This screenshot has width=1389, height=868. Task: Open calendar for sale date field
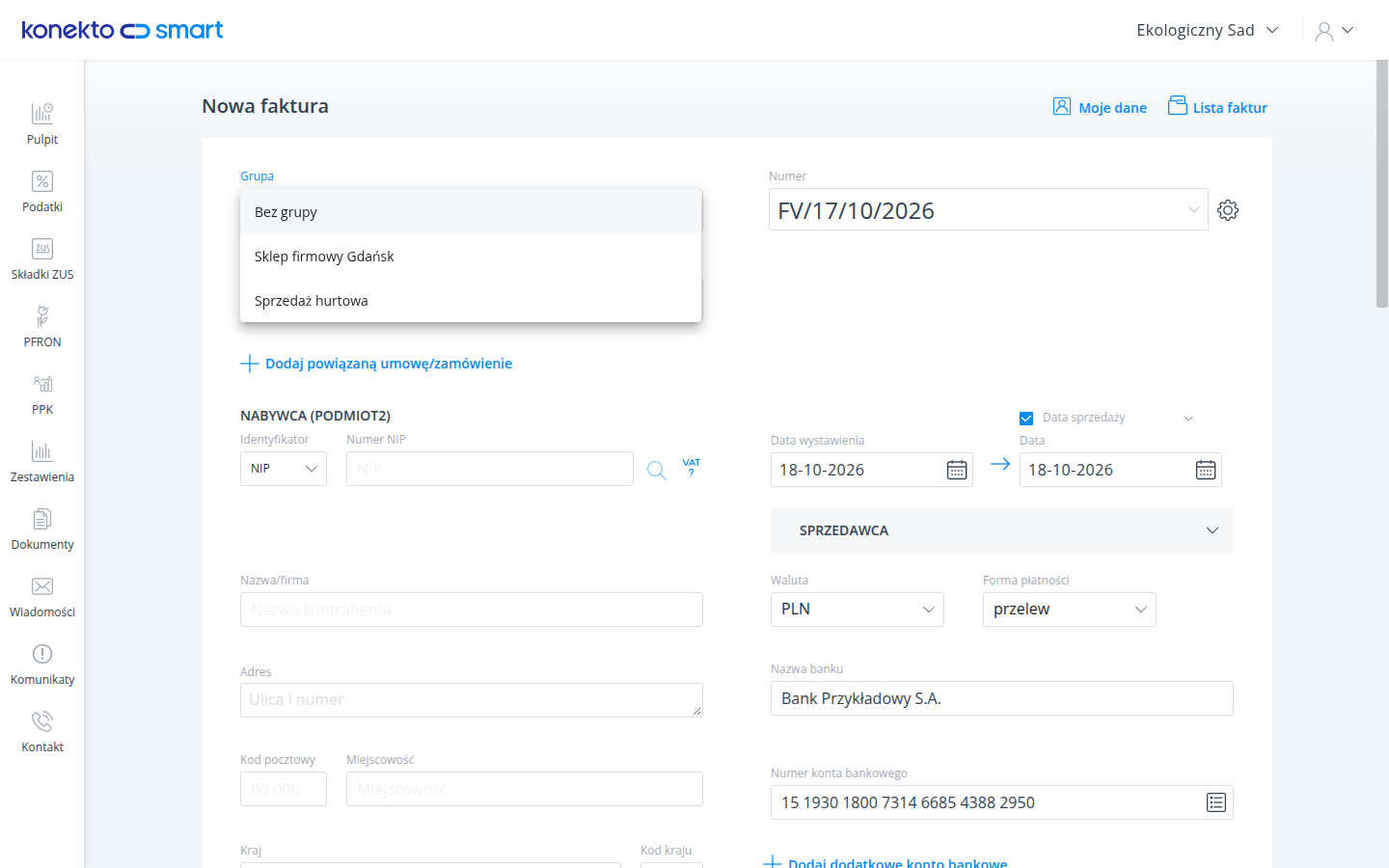point(1206,470)
